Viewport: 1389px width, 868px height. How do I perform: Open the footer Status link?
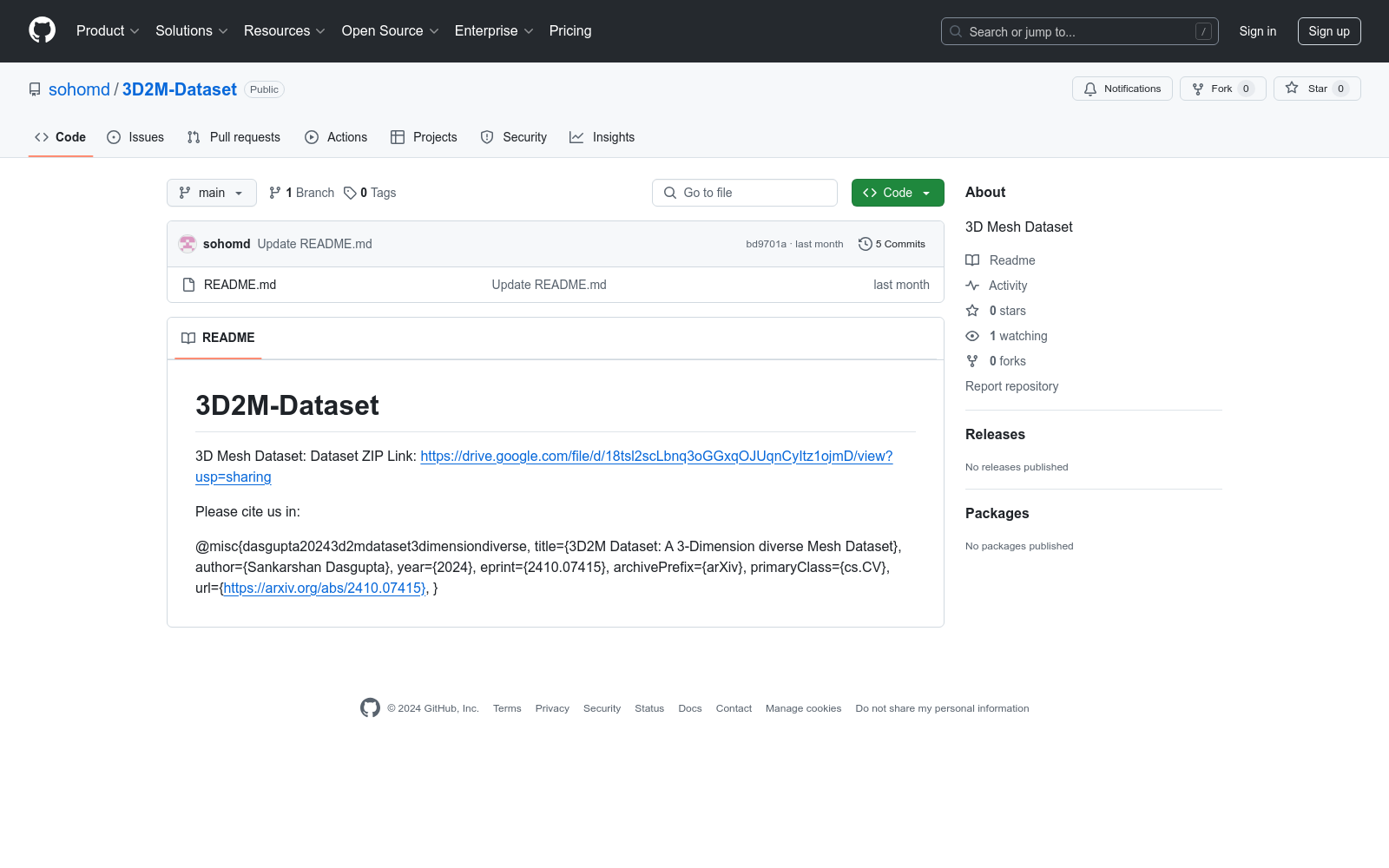point(649,708)
